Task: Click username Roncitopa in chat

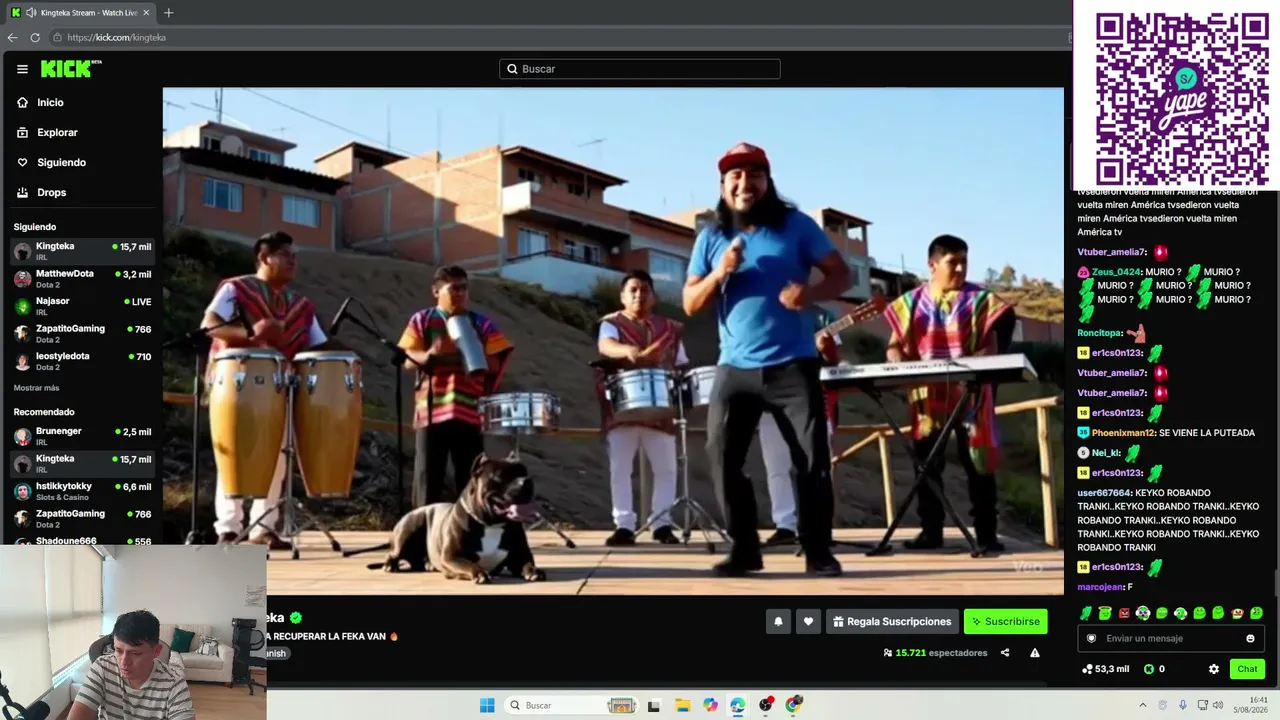Action: tap(1099, 333)
